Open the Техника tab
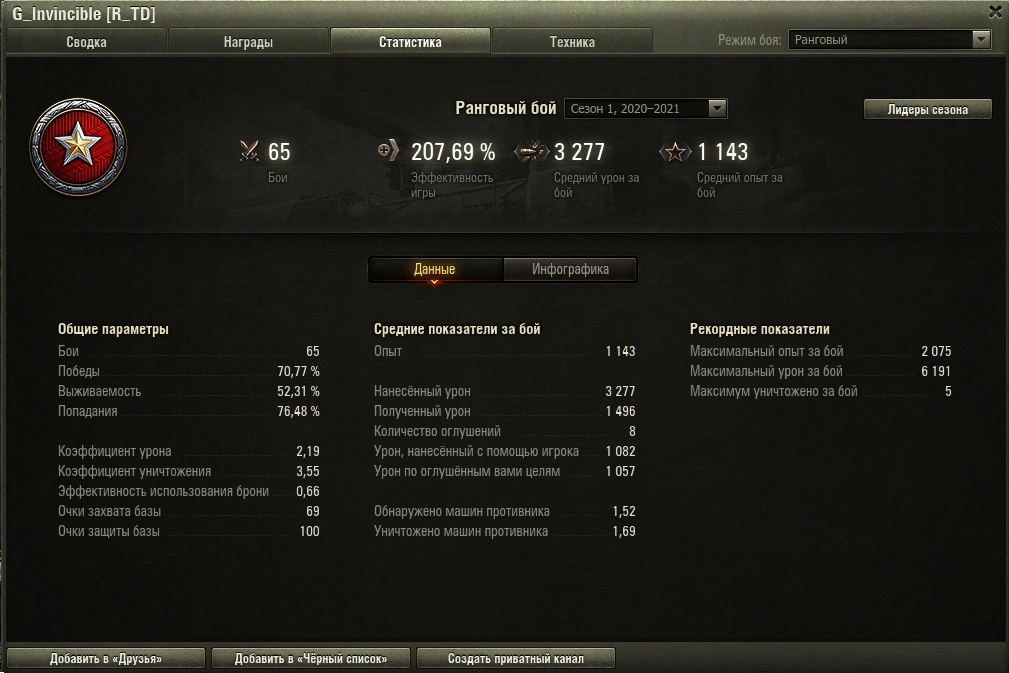 tap(572, 42)
